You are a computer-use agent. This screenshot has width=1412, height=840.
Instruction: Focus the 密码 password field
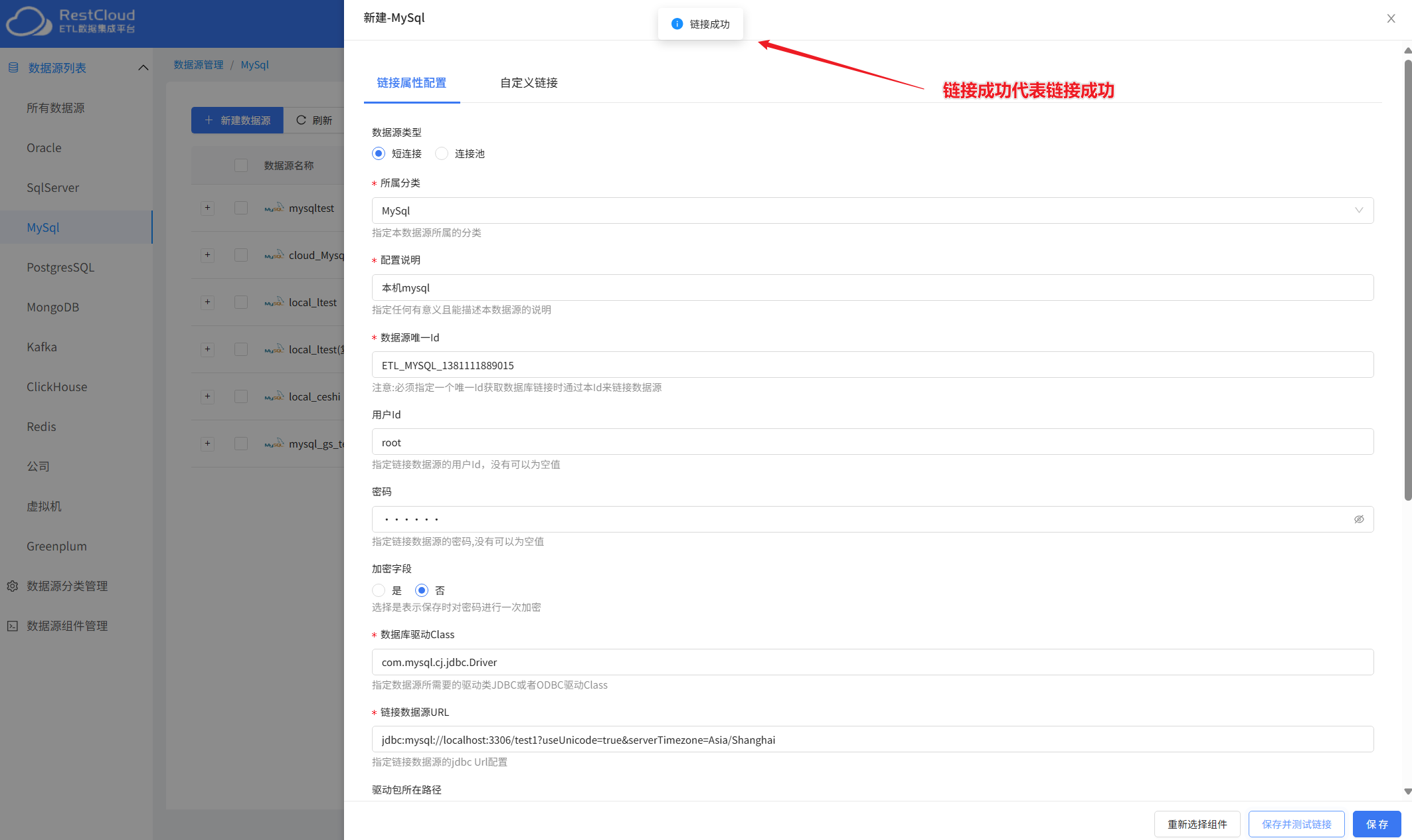[873, 519]
